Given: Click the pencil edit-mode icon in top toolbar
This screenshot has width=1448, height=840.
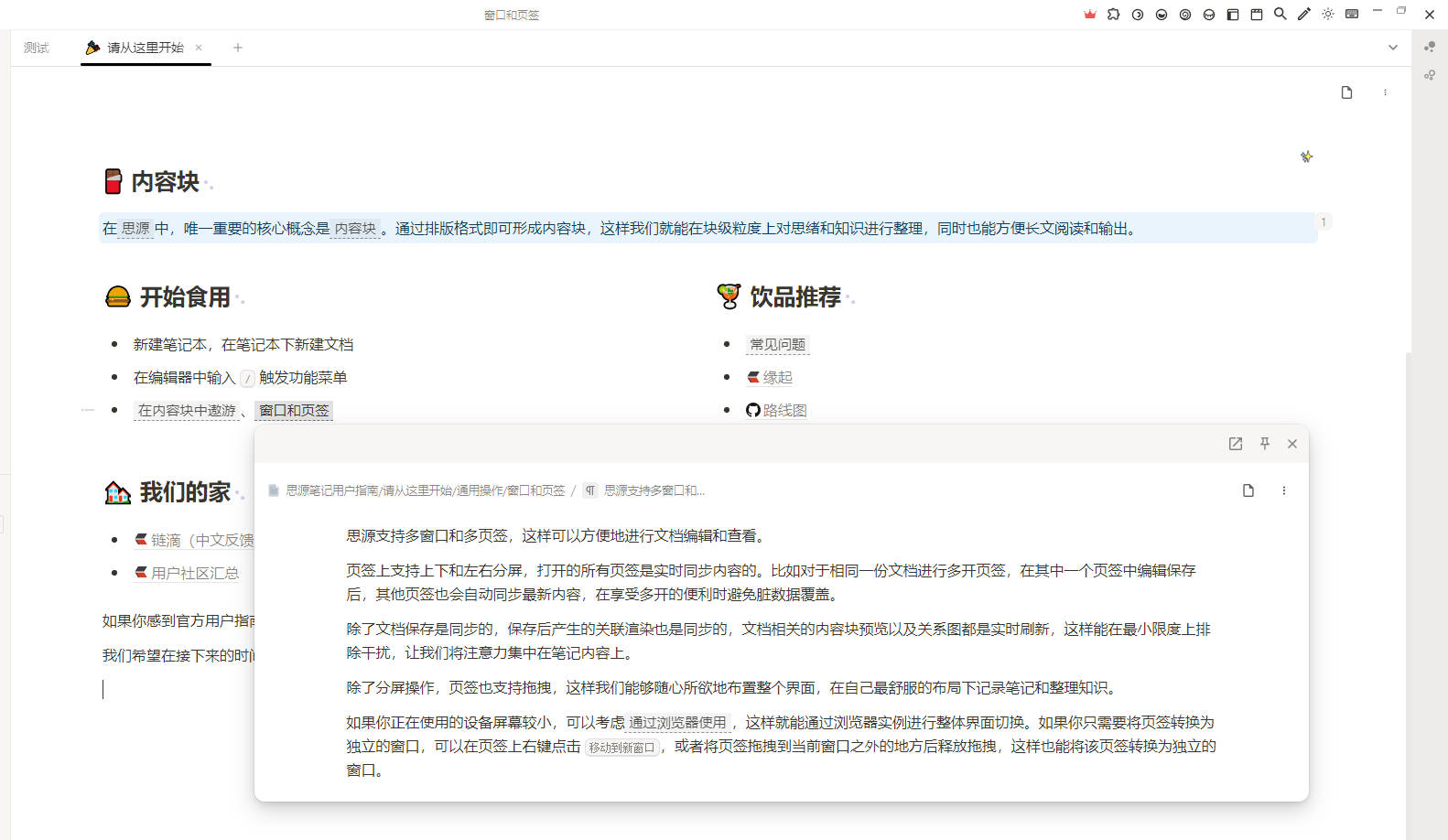Looking at the screenshot, I should [1303, 15].
